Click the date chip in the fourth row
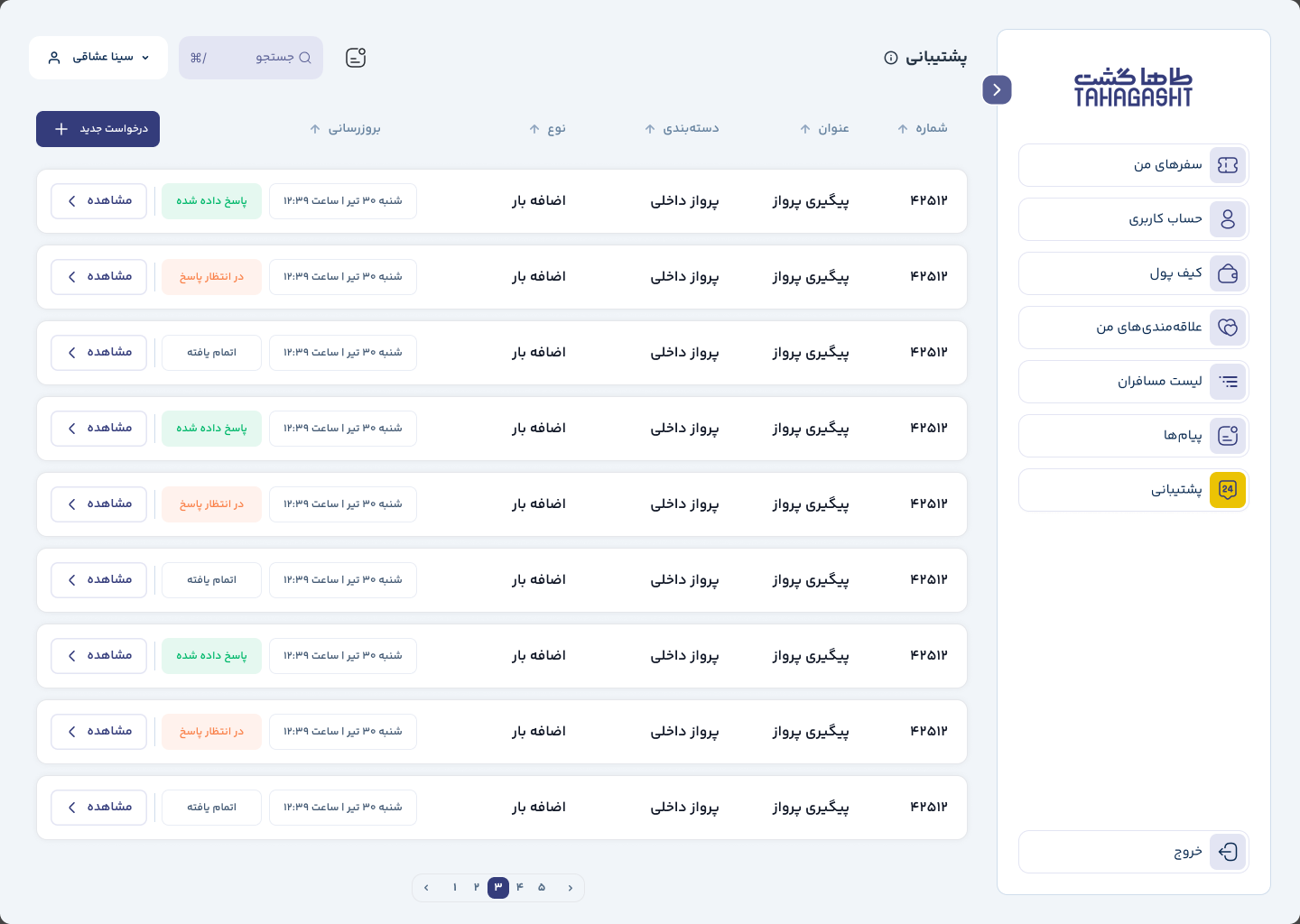The image size is (1300, 924). (343, 429)
